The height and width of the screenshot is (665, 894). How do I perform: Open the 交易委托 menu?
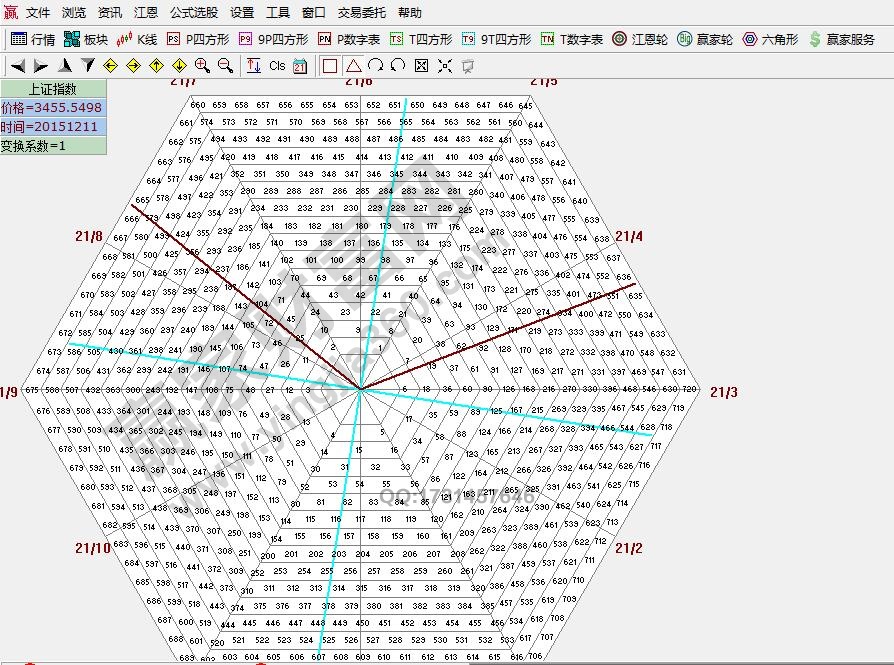[x=362, y=13]
